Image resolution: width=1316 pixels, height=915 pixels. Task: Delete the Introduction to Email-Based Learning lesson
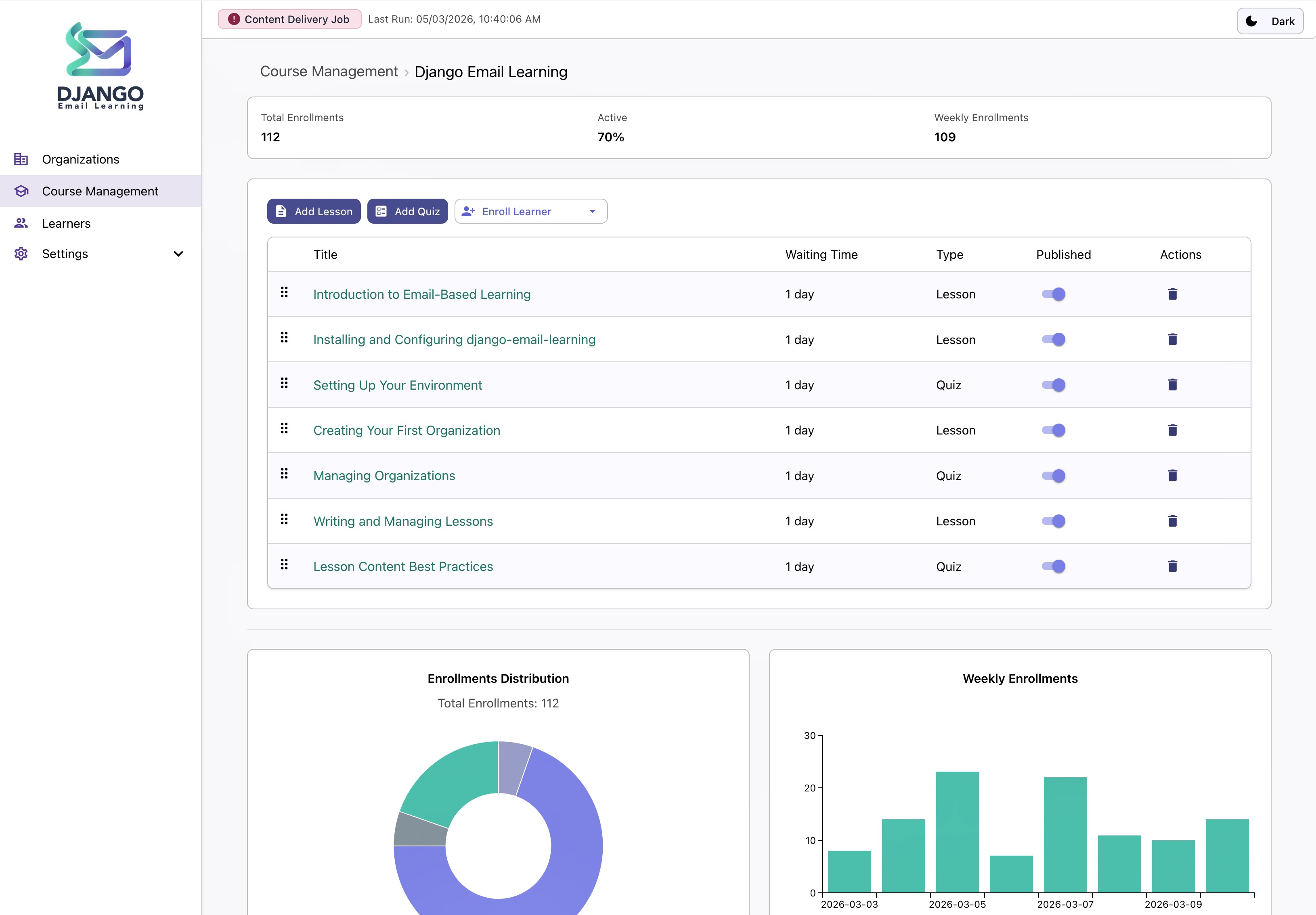(x=1172, y=294)
